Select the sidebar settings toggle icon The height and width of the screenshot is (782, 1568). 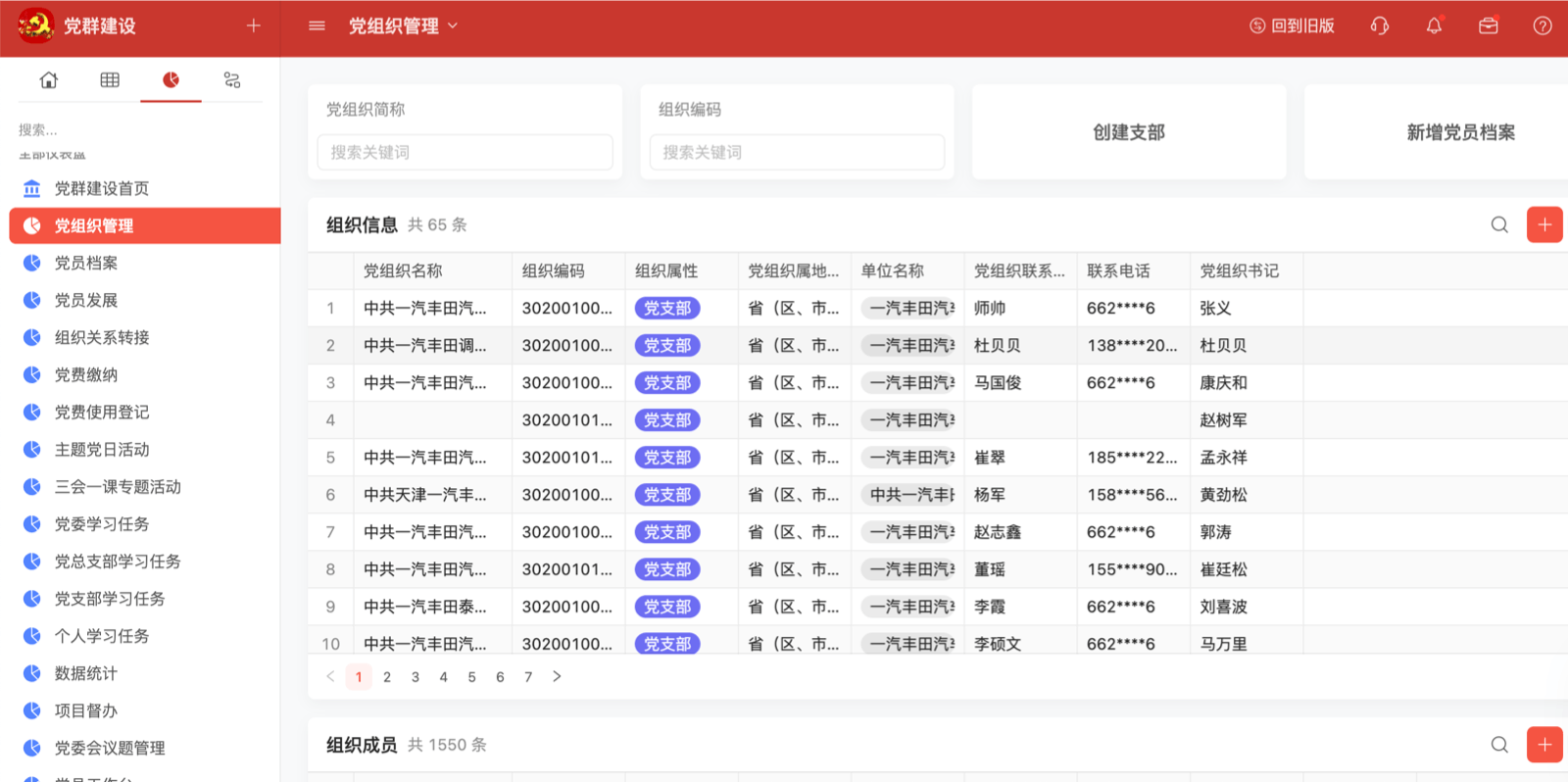232,80
